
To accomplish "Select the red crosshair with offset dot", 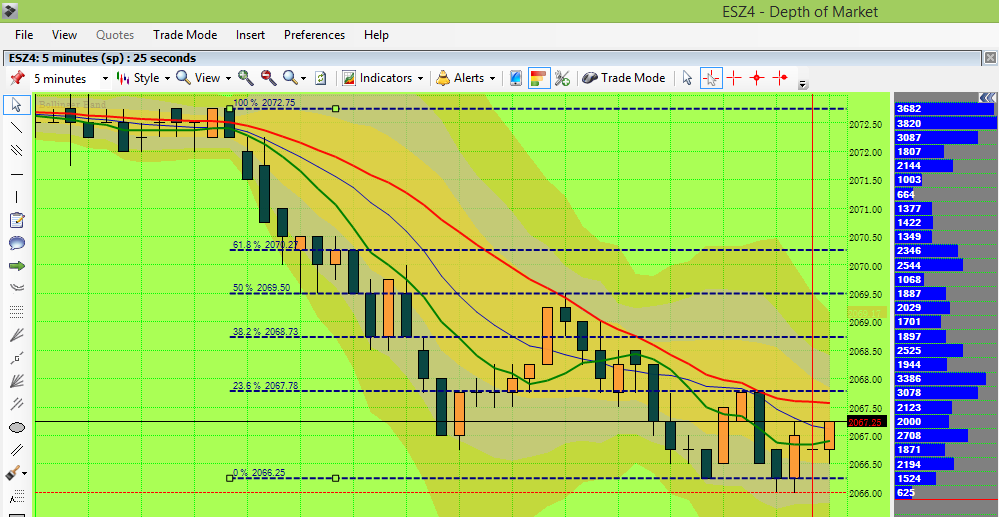I will (x=780, y=78).
